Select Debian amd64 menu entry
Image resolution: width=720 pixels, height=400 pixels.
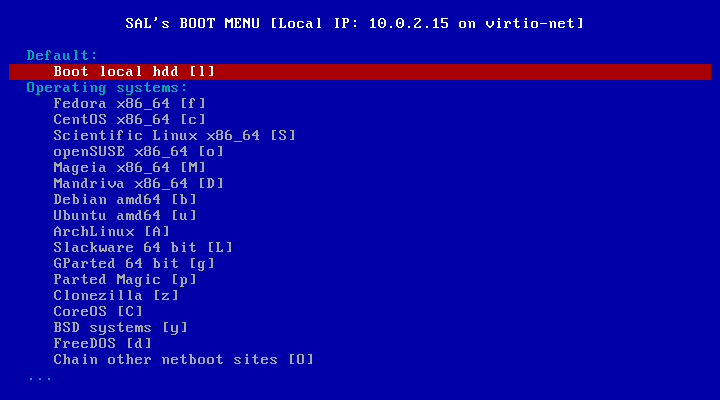[x=125, y=200]
